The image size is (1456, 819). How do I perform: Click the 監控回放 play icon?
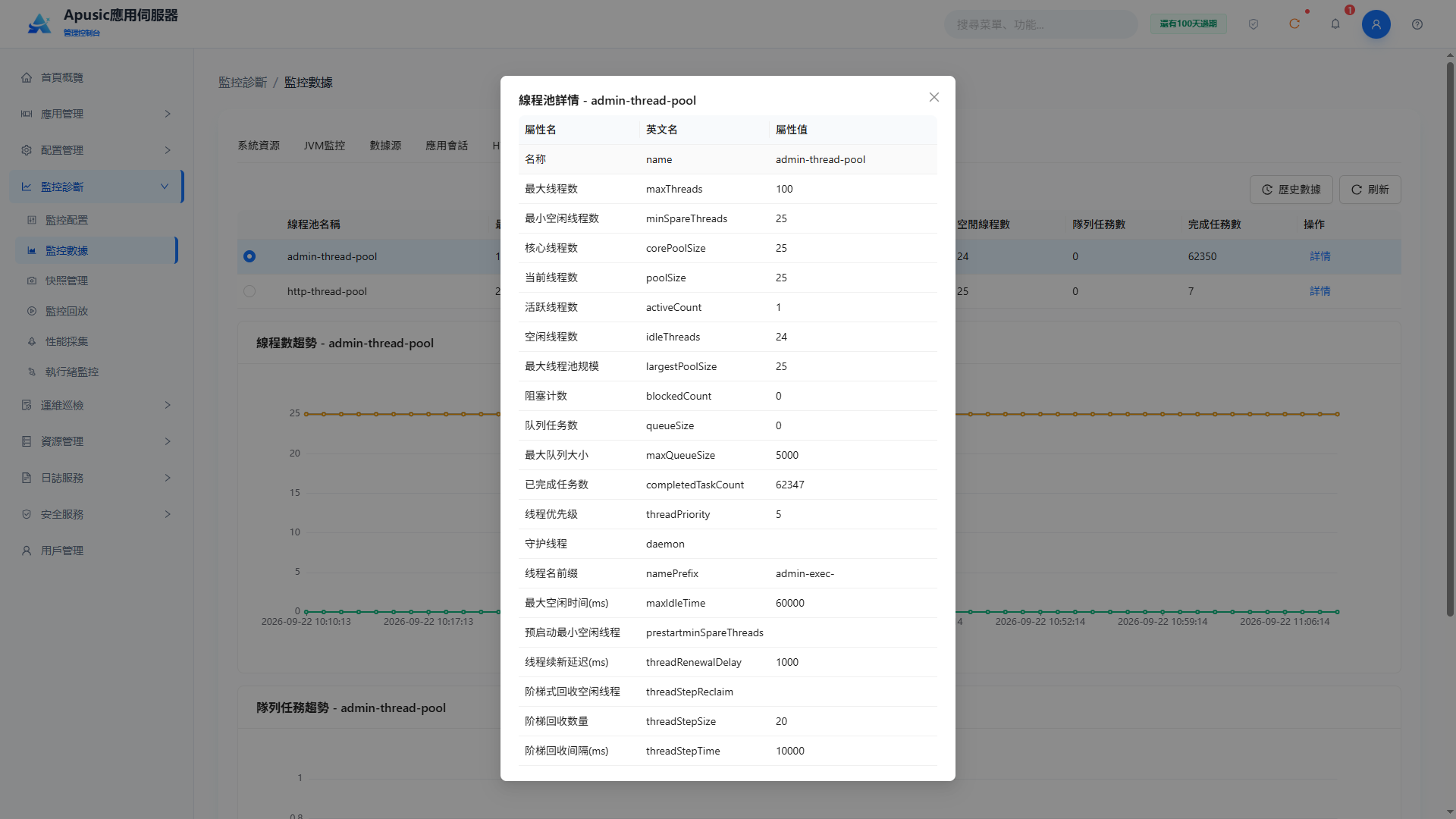click(x=32, y=311)
